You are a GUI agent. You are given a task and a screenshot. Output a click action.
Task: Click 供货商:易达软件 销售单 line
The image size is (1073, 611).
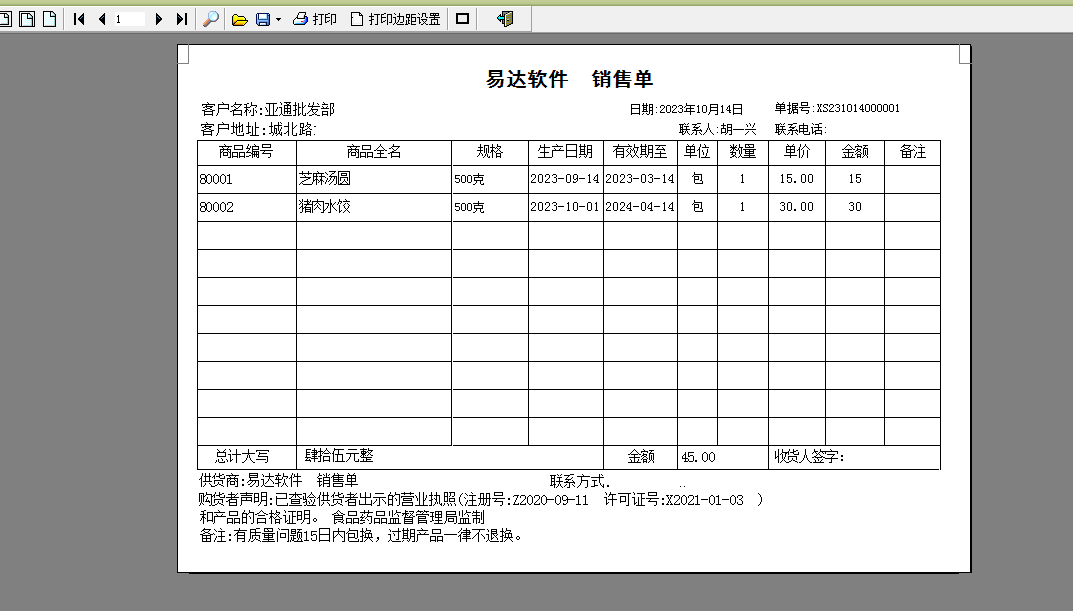coord(279,481)
